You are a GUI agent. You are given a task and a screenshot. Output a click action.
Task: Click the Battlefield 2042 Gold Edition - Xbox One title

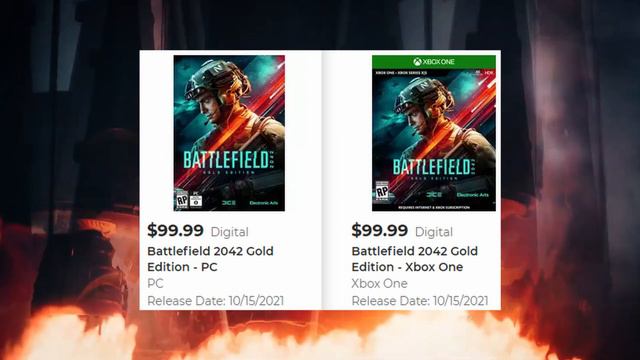click(x=414, y=259)
